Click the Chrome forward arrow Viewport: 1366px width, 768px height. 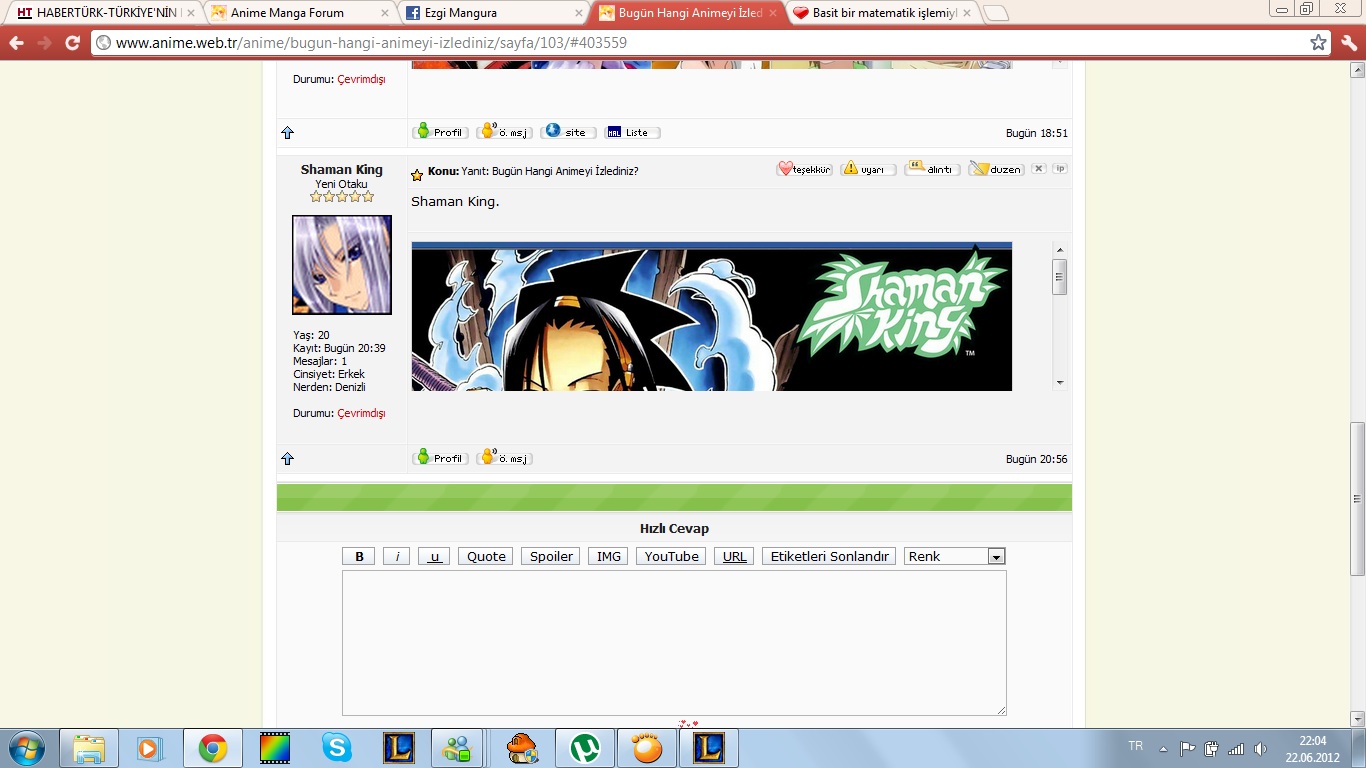click(x=44, y=43)
